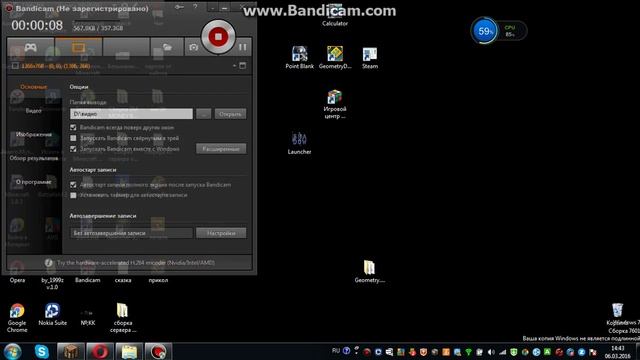Click the volume speaker tray icon
640x360 pixels.
point(491,352)
